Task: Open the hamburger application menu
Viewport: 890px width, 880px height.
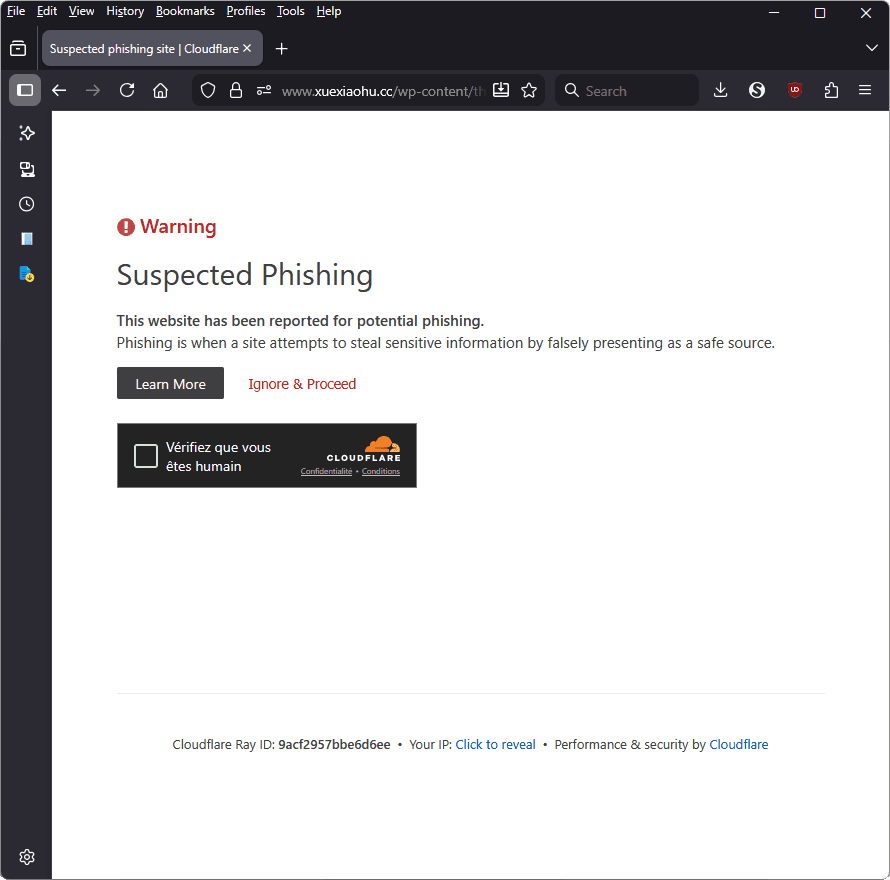Action: tap(865, 90)
